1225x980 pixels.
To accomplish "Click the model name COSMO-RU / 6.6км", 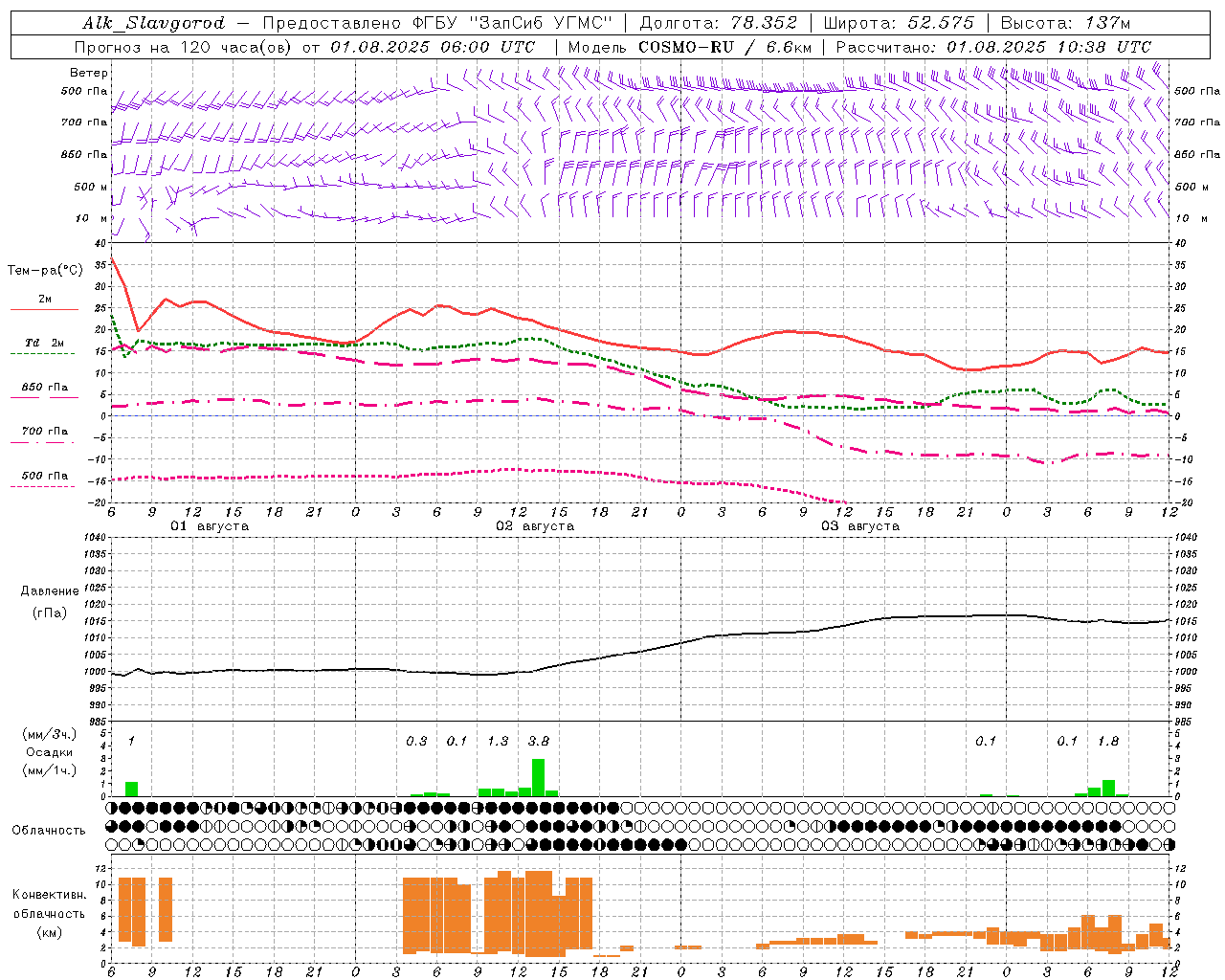I will (x=724, y=47).
